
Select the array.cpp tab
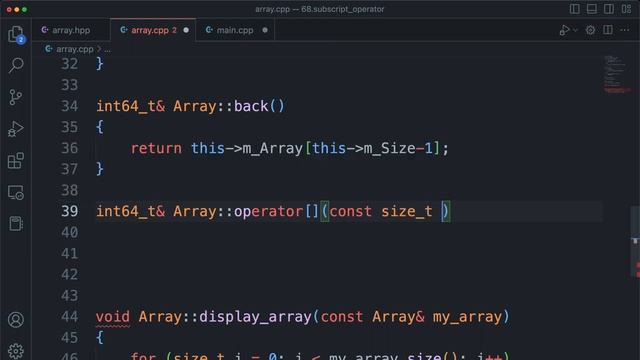pos(153,30)
